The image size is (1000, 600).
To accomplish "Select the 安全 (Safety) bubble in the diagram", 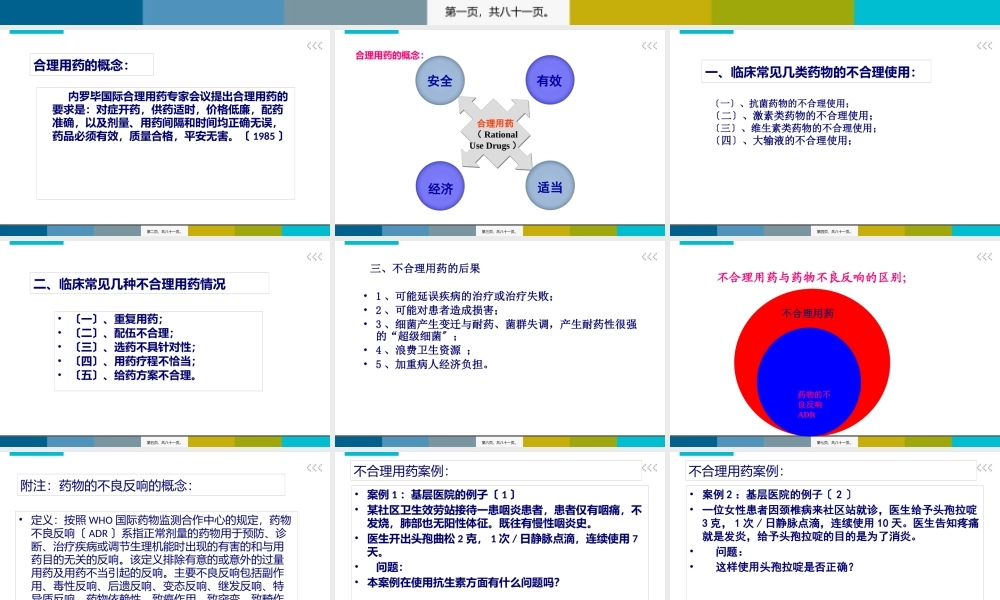I will tap(439, 80).
